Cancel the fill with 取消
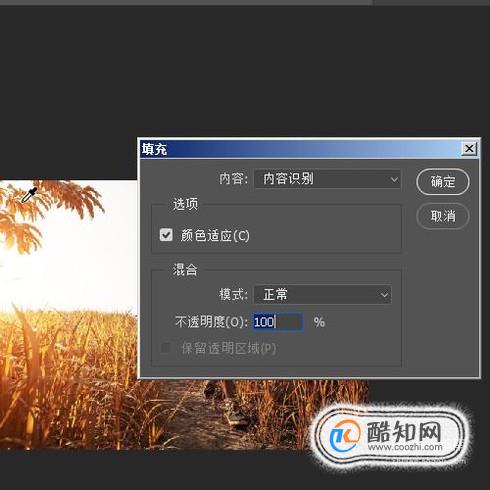This screenshot has height=490, width=490. [443, 216]
